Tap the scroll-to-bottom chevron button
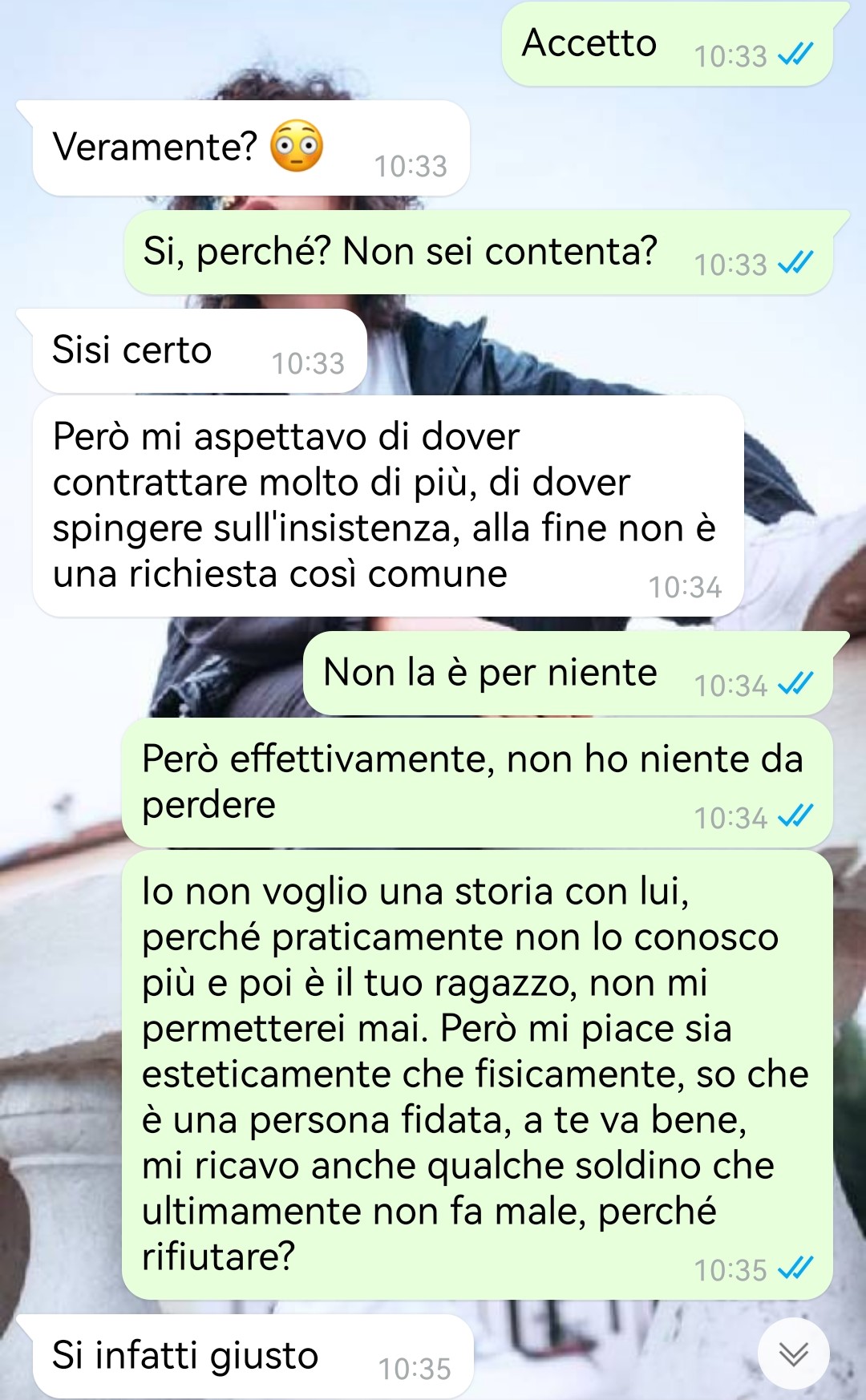Screen dimensions: 866x1400 tap(794, 1353)
